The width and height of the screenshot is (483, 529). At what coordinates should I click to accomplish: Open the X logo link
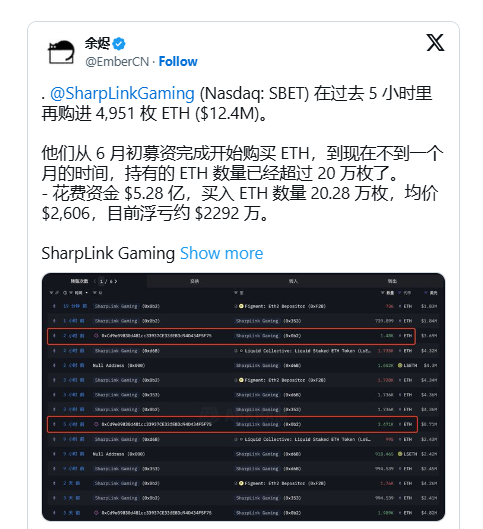[x=435, y=43]
